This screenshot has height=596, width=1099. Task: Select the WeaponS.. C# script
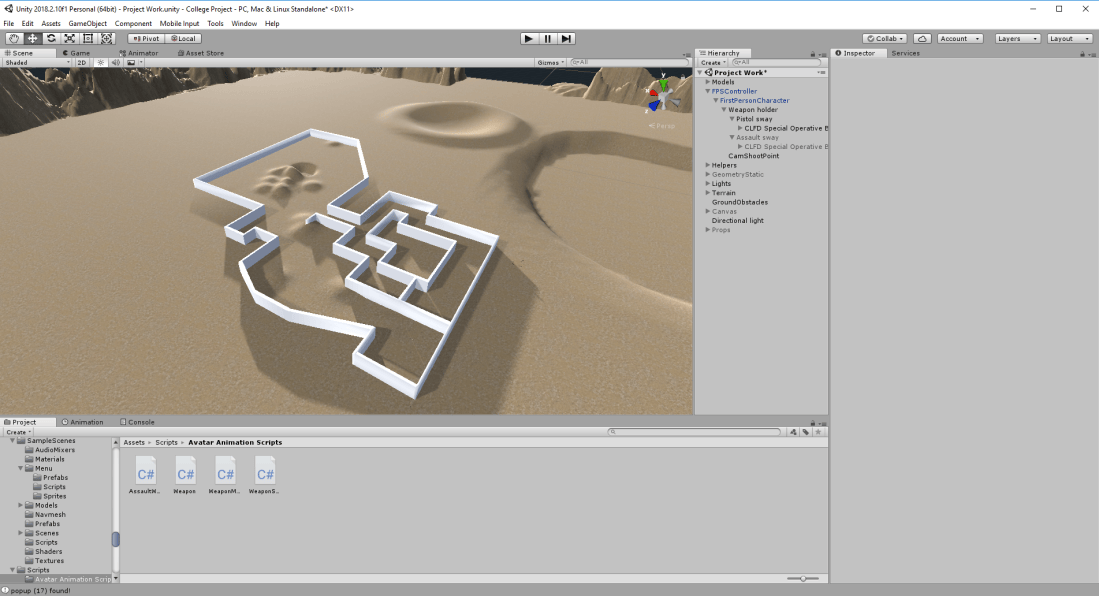pyautogui.click(x=264, y=476)
